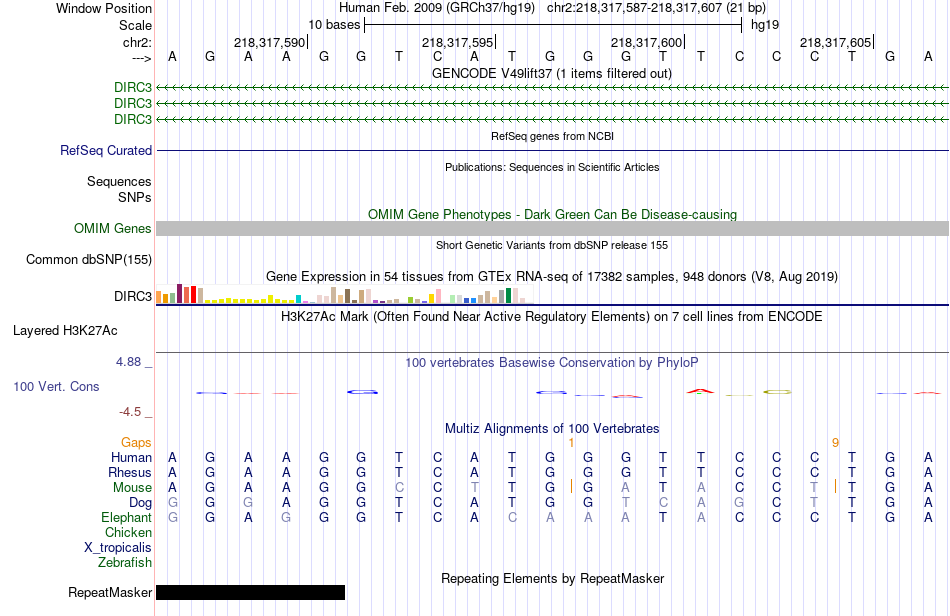The width and height of the screenshot is (950, 616).
Task: Click the chr2:218,317,587-218,317,607 (21 bp) coordinates
Action: (656, 8)
